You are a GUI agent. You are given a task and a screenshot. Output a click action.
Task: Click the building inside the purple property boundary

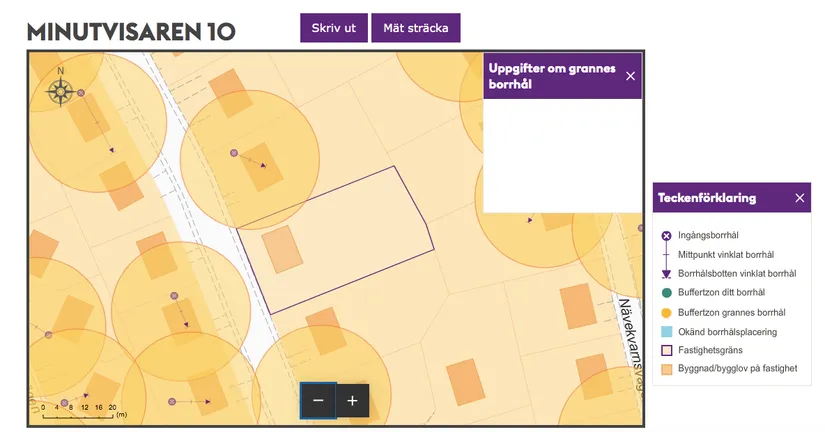point(282,249)
